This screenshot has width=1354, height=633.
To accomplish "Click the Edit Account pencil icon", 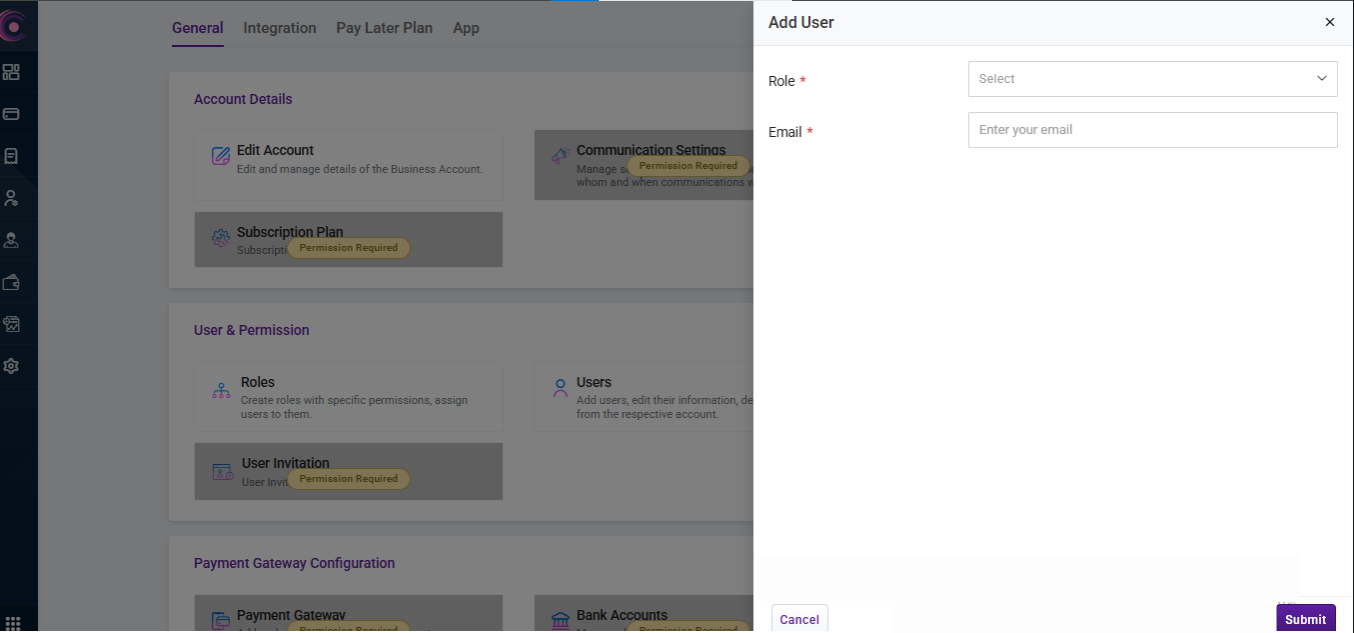I will tap(221, 157).
